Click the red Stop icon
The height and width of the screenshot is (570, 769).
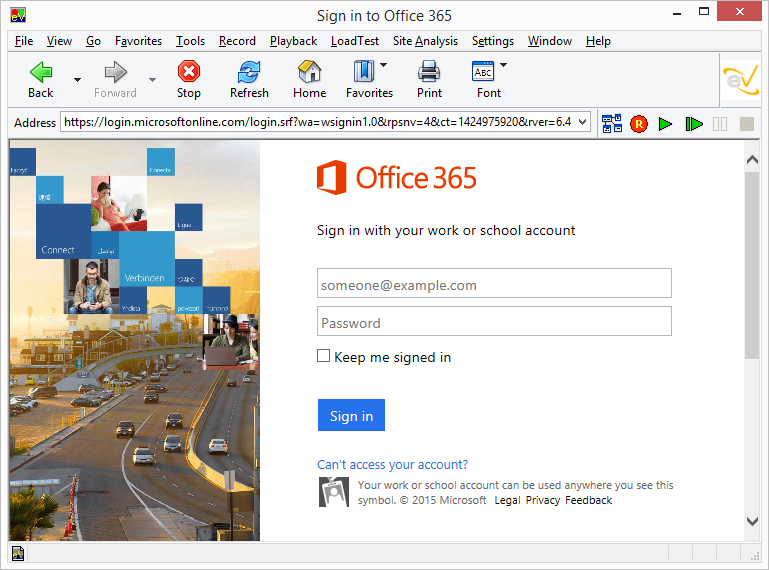[189, 72]
